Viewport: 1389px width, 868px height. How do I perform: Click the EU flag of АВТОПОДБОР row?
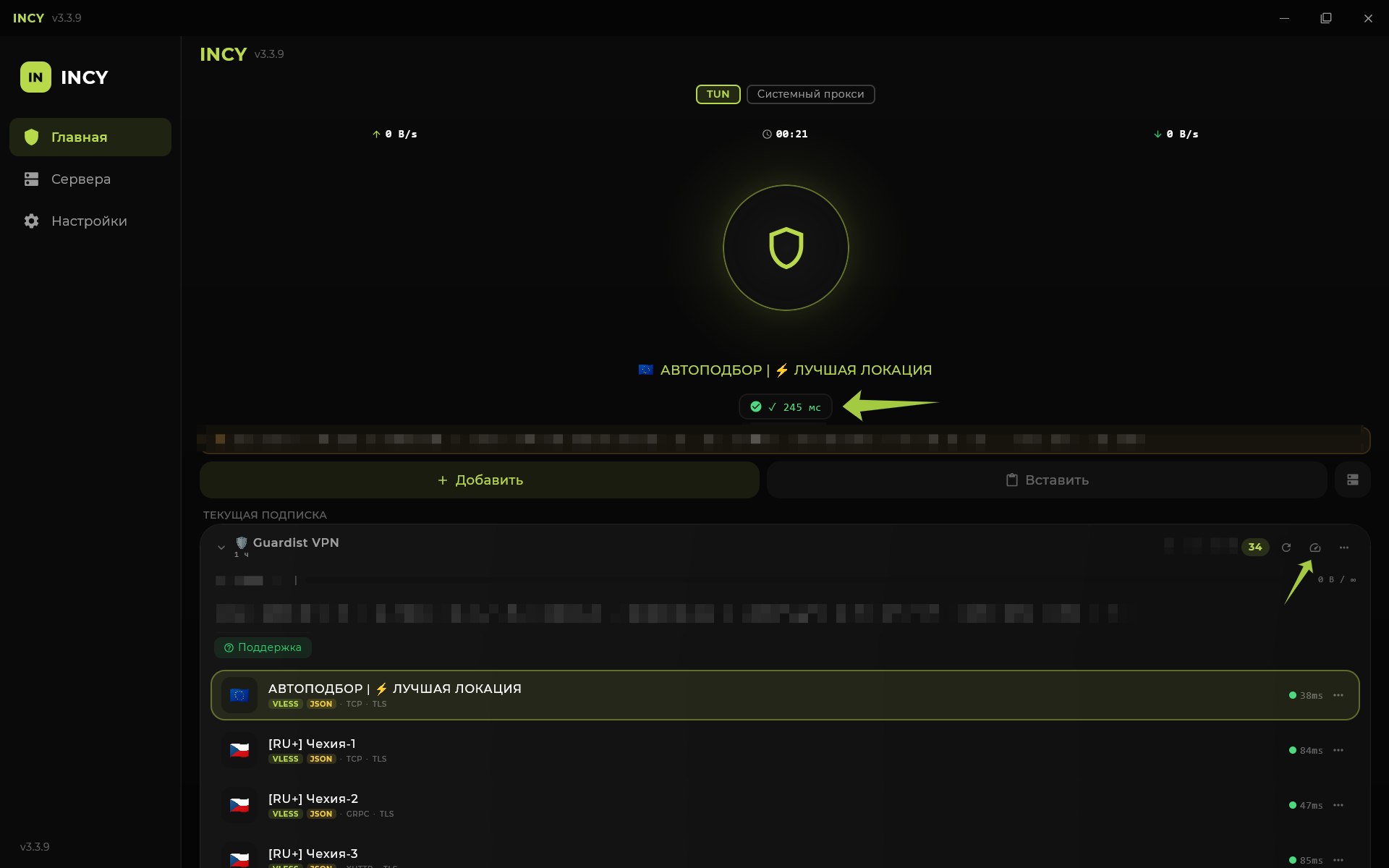239,695
